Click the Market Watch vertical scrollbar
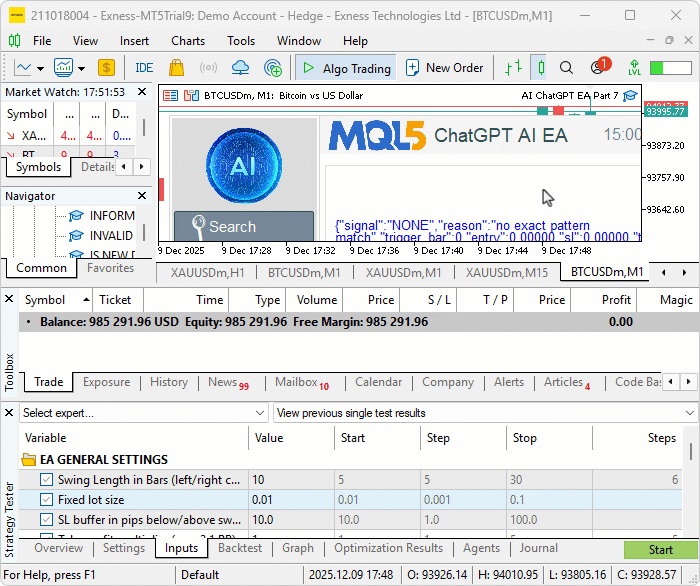This screenshot has height=586, width=700. [x=144, y=127]
